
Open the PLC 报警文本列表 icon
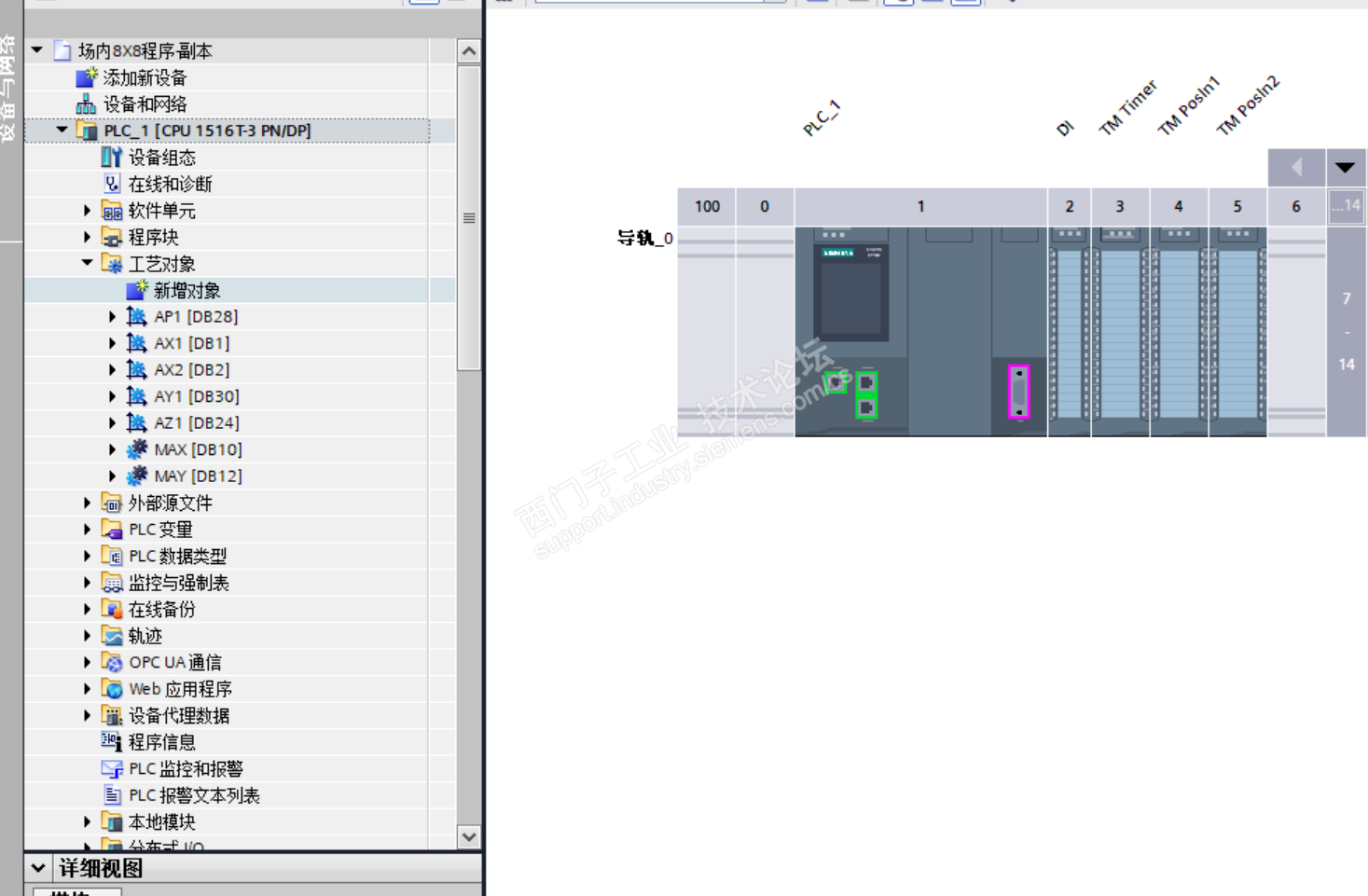point(112,795)
